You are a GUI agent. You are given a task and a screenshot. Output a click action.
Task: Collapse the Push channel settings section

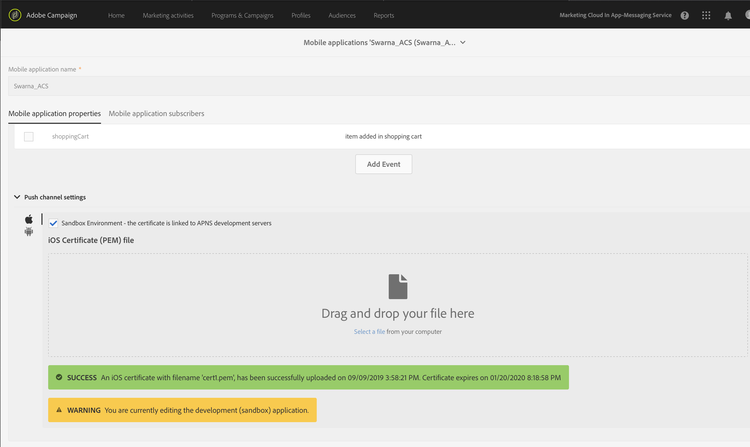[17, 197]
